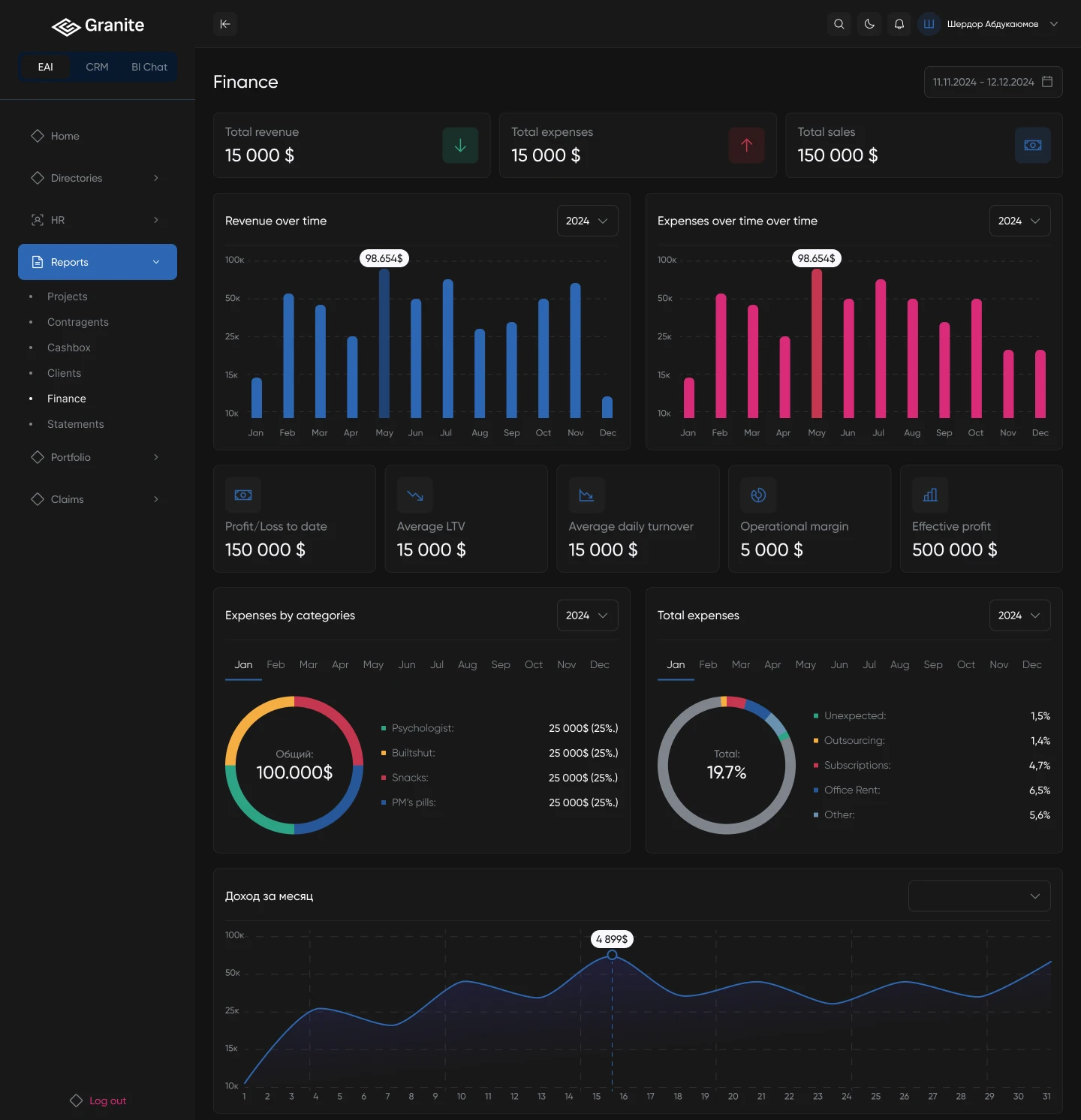
Task: Select the Feb tab in Expenses by categories
Action: pos(276,665)
